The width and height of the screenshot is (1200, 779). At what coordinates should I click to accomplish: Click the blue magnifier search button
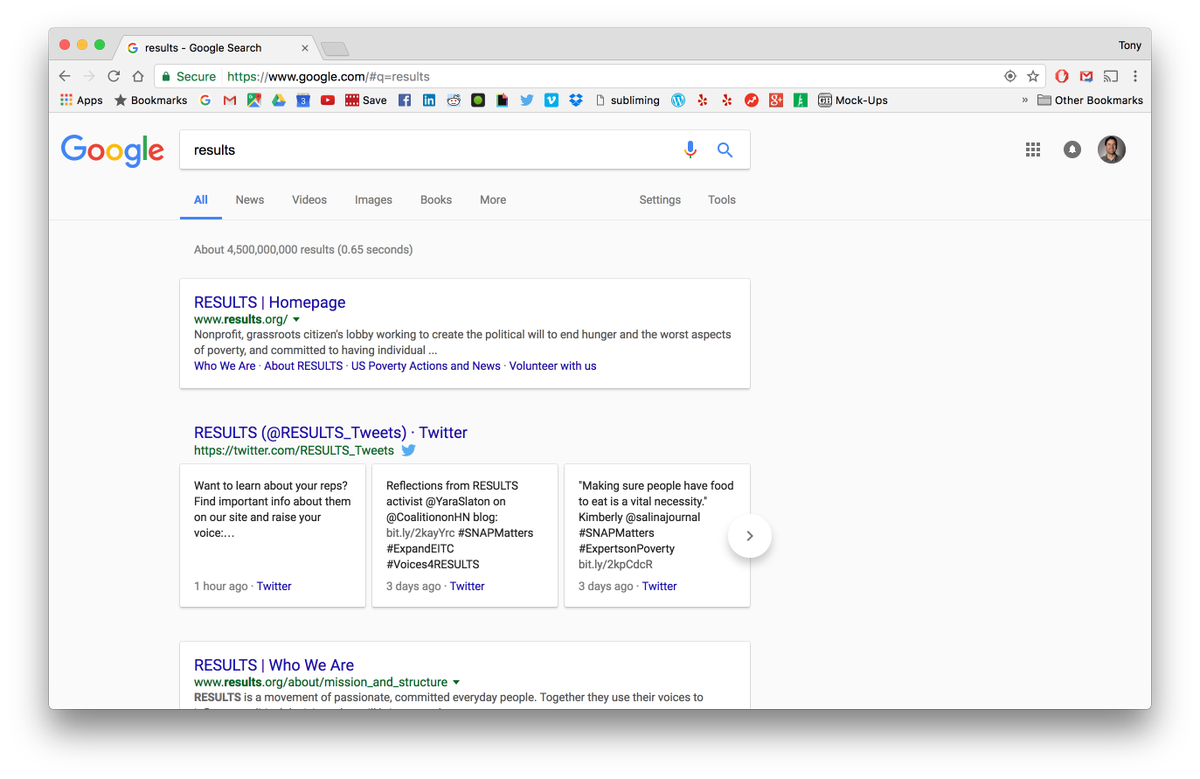(x=725, y=150)
